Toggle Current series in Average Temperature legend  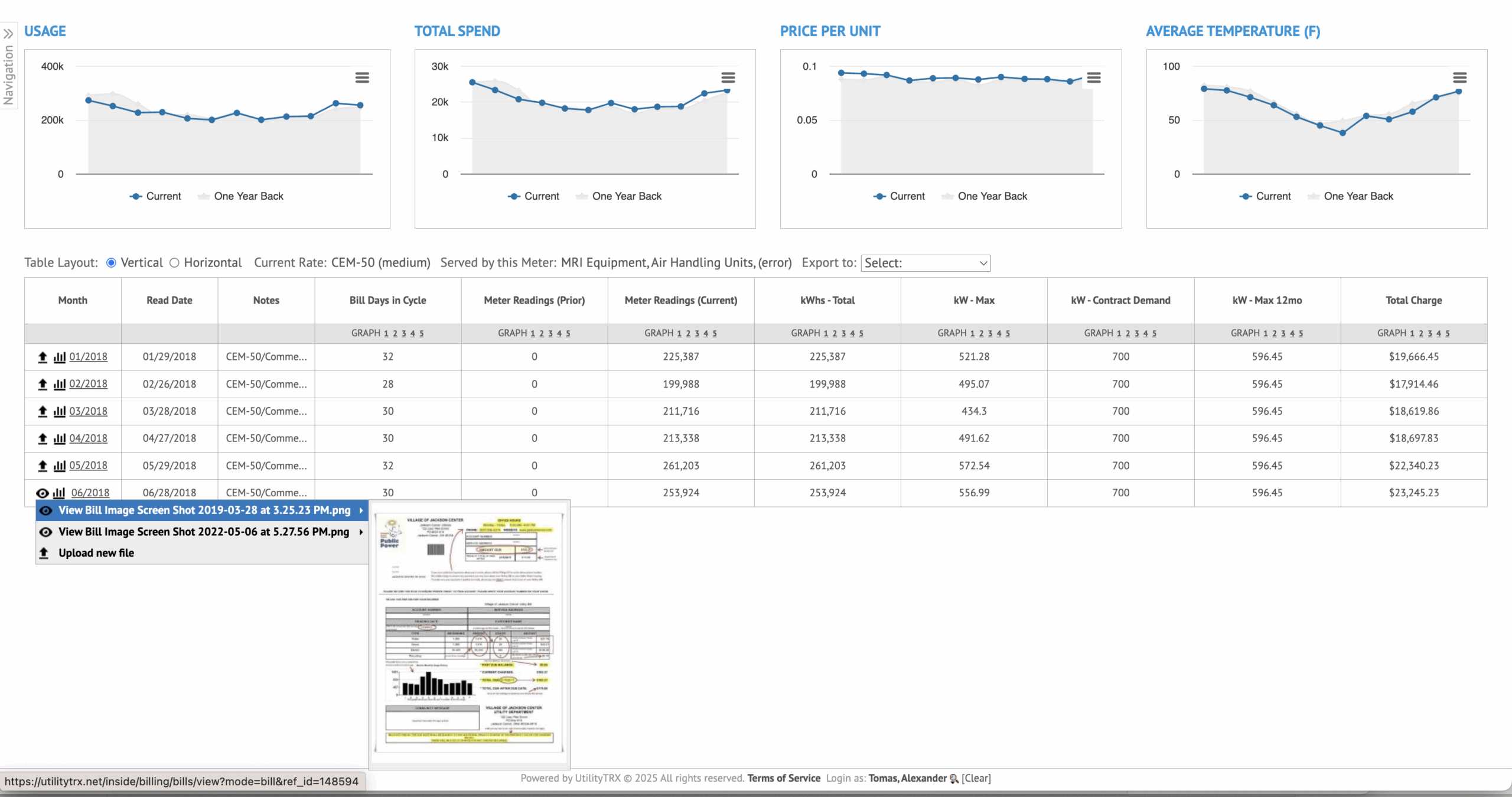pos(1265,196)
